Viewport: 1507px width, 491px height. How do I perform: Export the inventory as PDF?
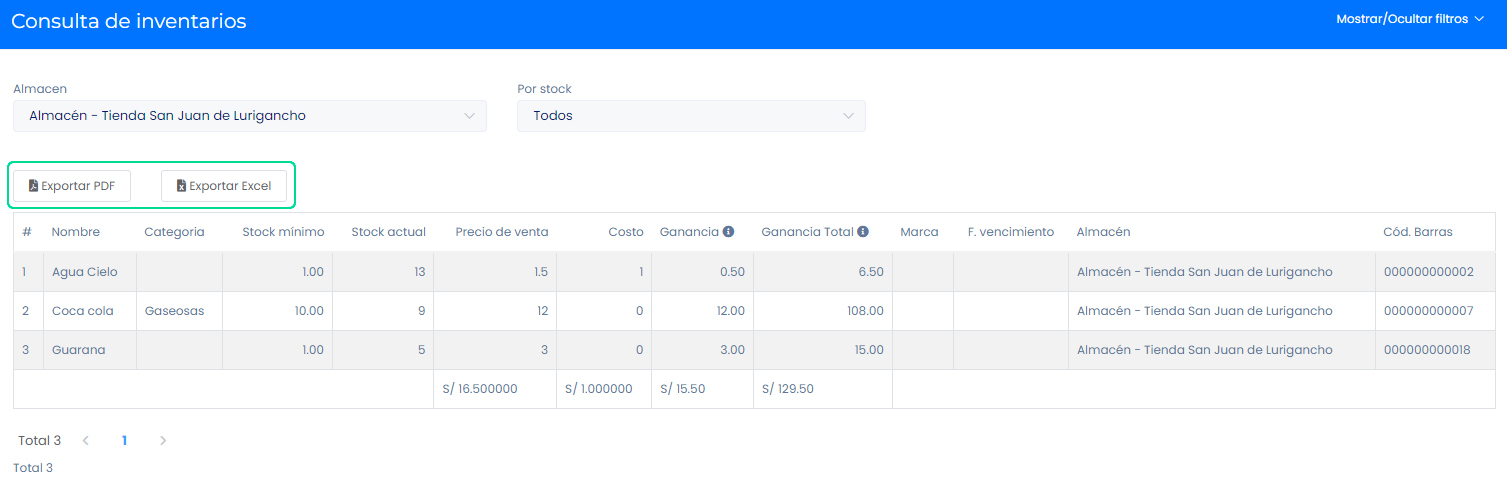point(72,186)
